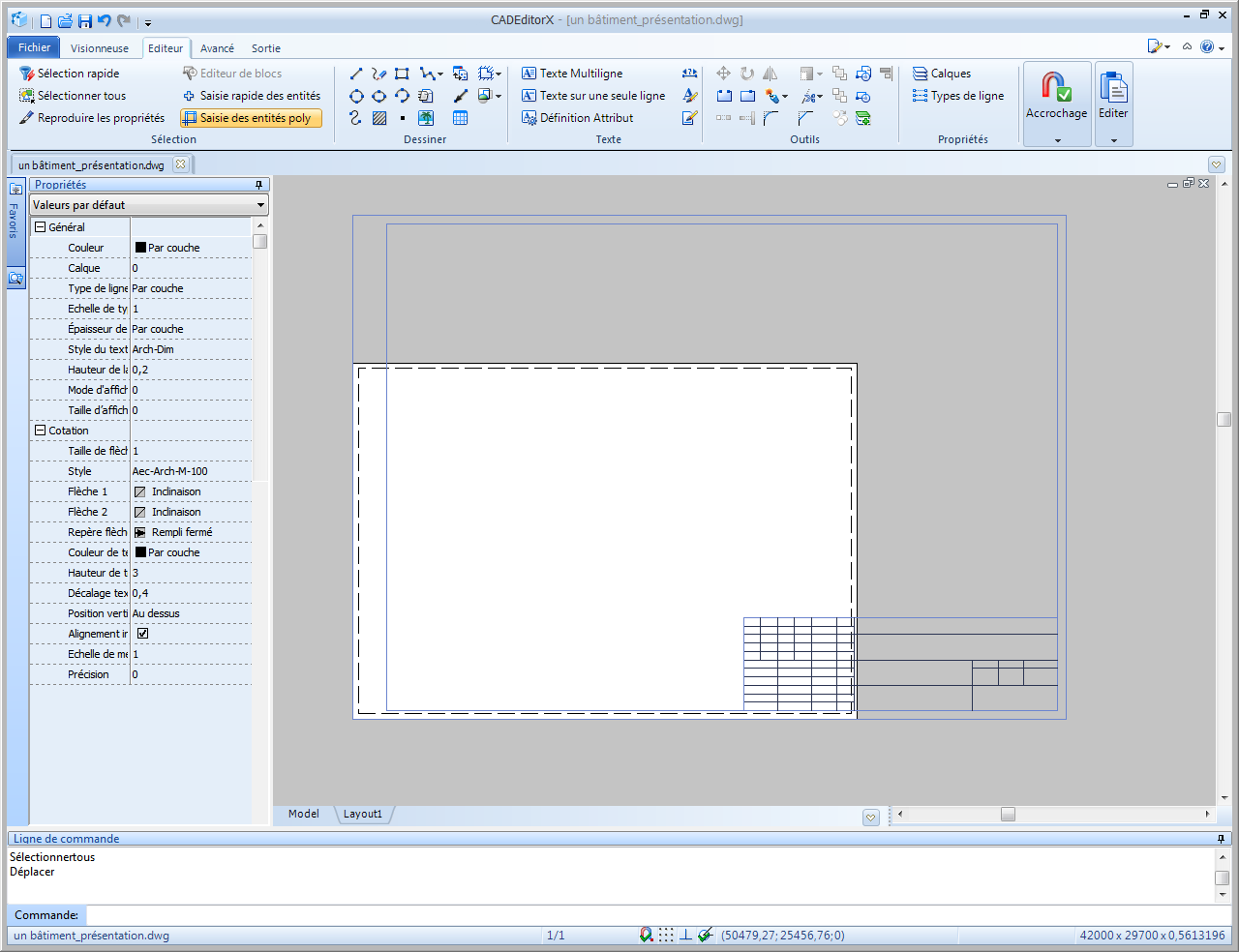Click the Couleur Par couche black swatch
The image size is (1239, 952).
pyautogui.click(x=140, y=248)
